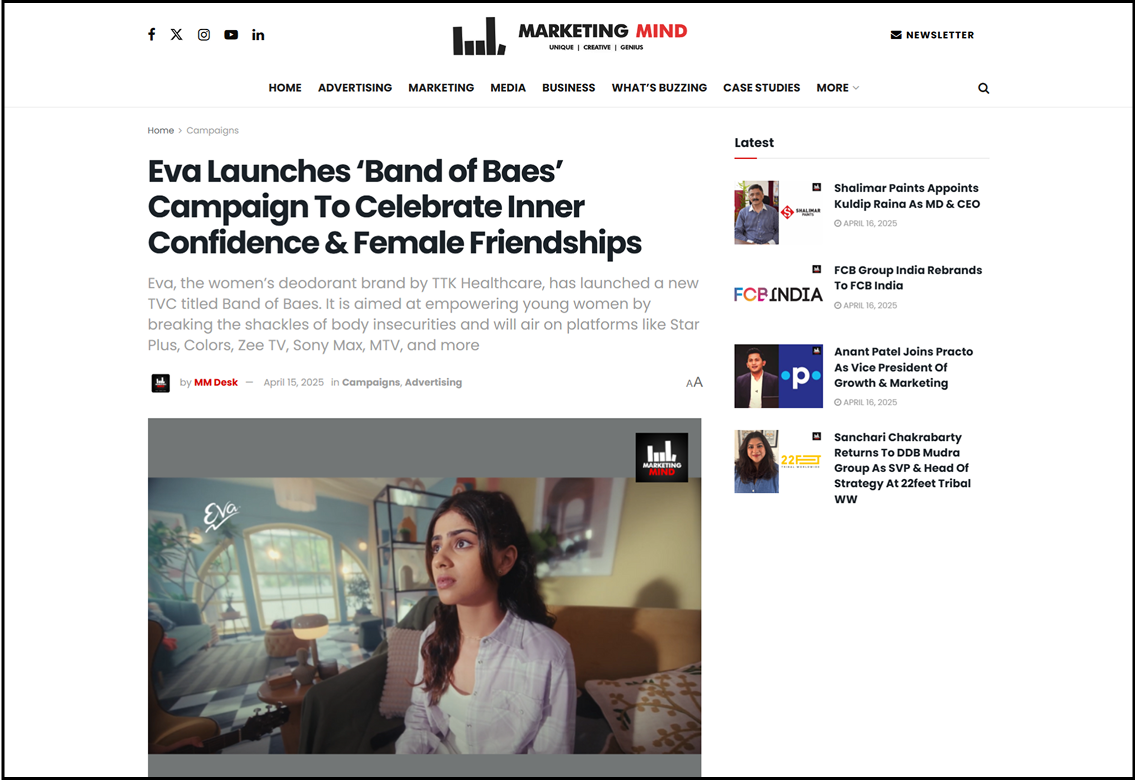Open the YouTube social icon

(x=231, y=34)
